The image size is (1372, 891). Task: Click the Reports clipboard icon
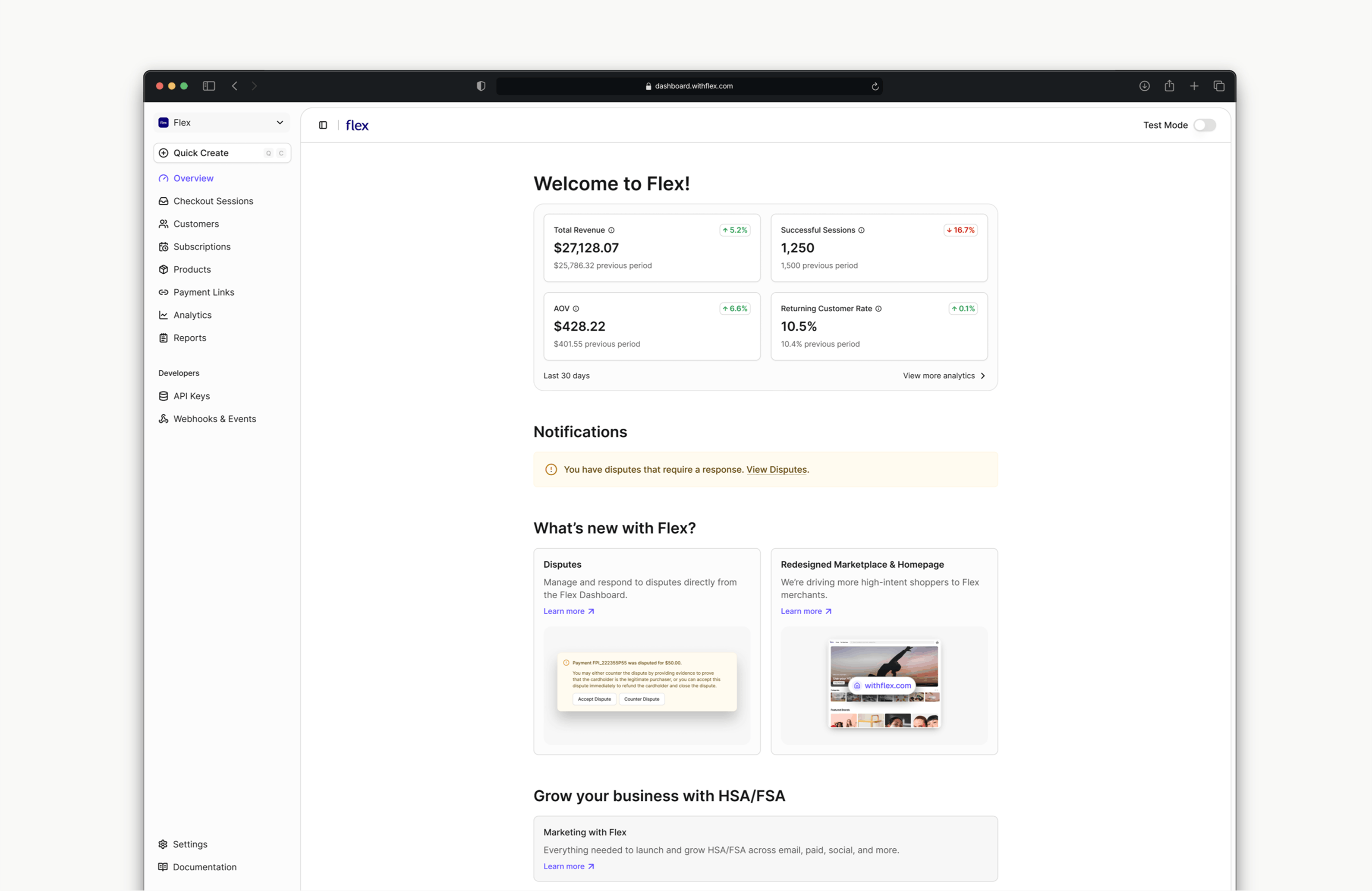tap(164, 338)
